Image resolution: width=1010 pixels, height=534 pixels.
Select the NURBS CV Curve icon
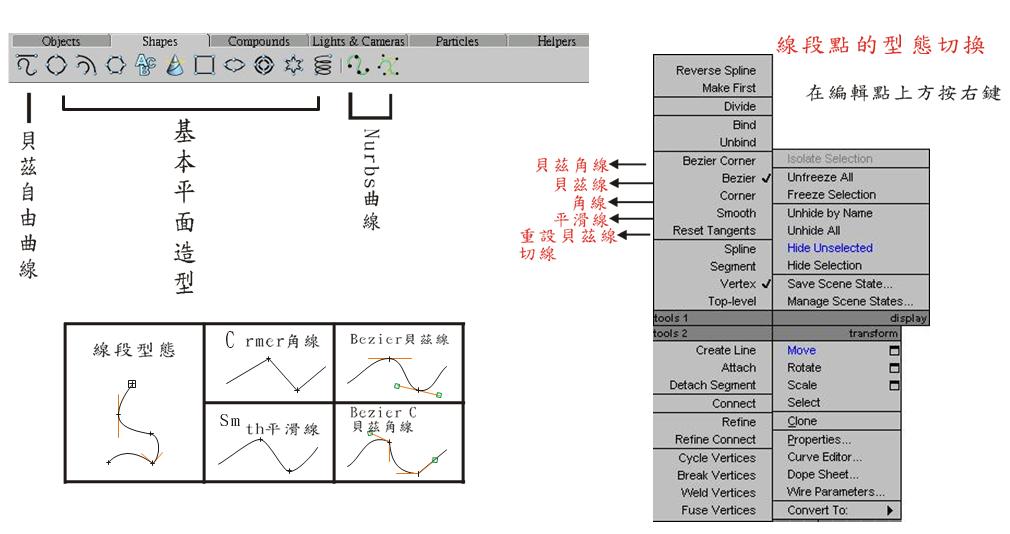pyautogui.click(x=388, y=65)
